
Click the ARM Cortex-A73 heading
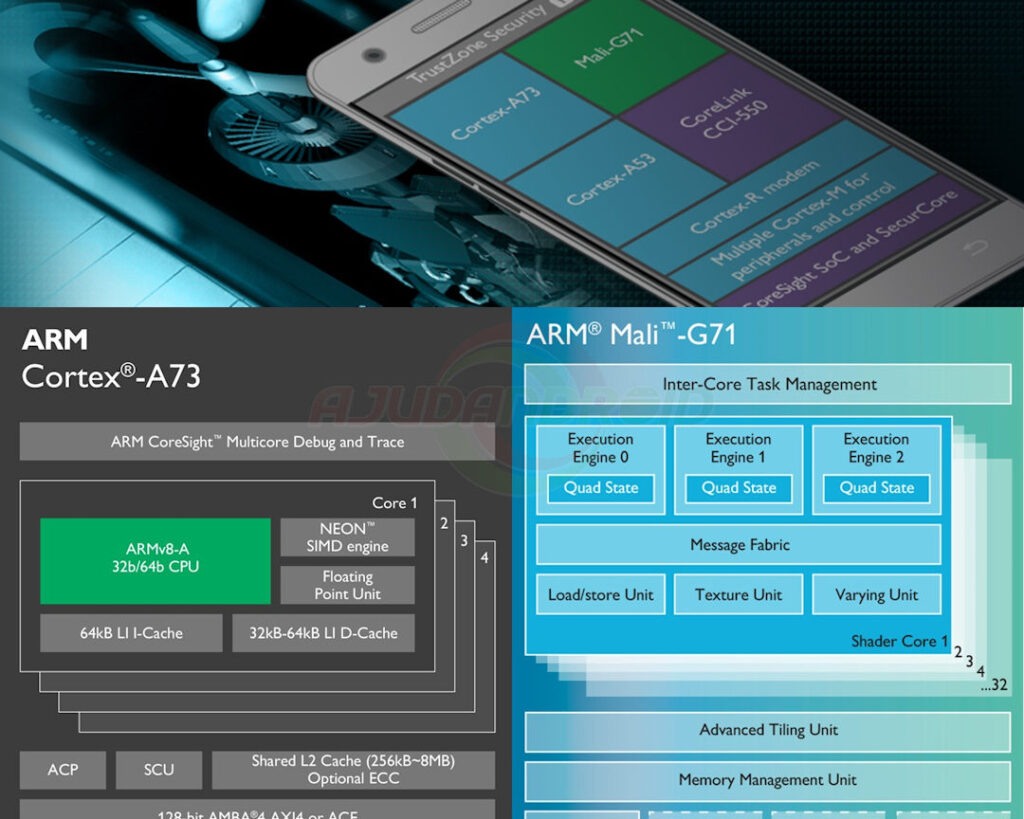111,359
